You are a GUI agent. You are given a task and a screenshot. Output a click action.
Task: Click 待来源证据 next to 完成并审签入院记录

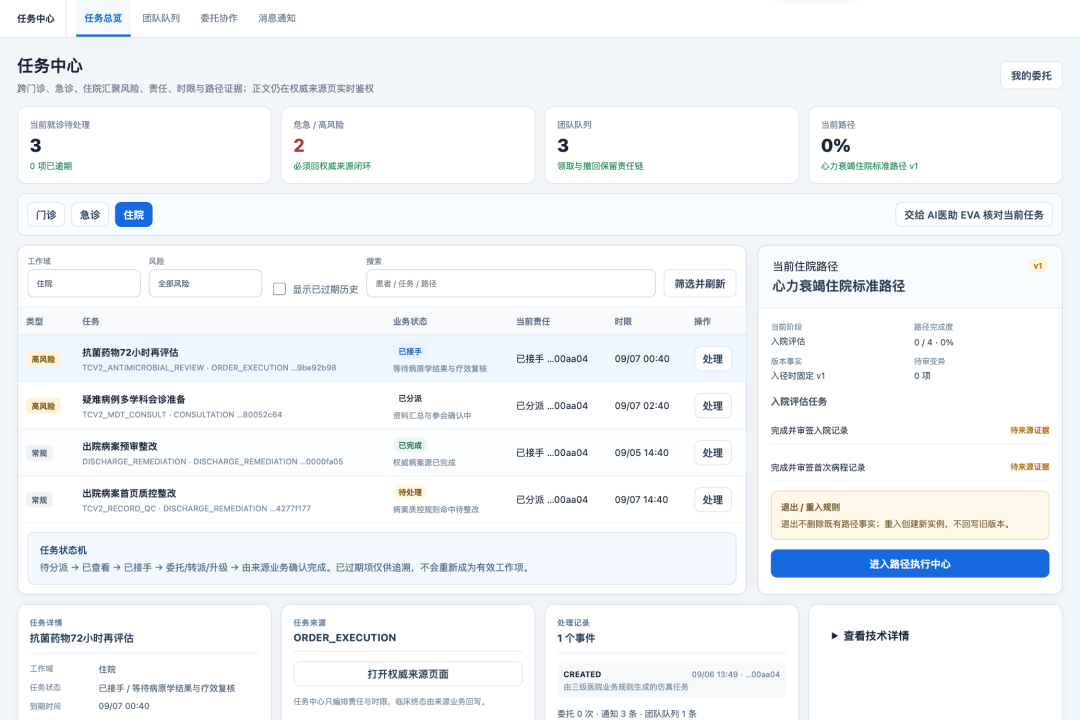(x=1030, y=430)
